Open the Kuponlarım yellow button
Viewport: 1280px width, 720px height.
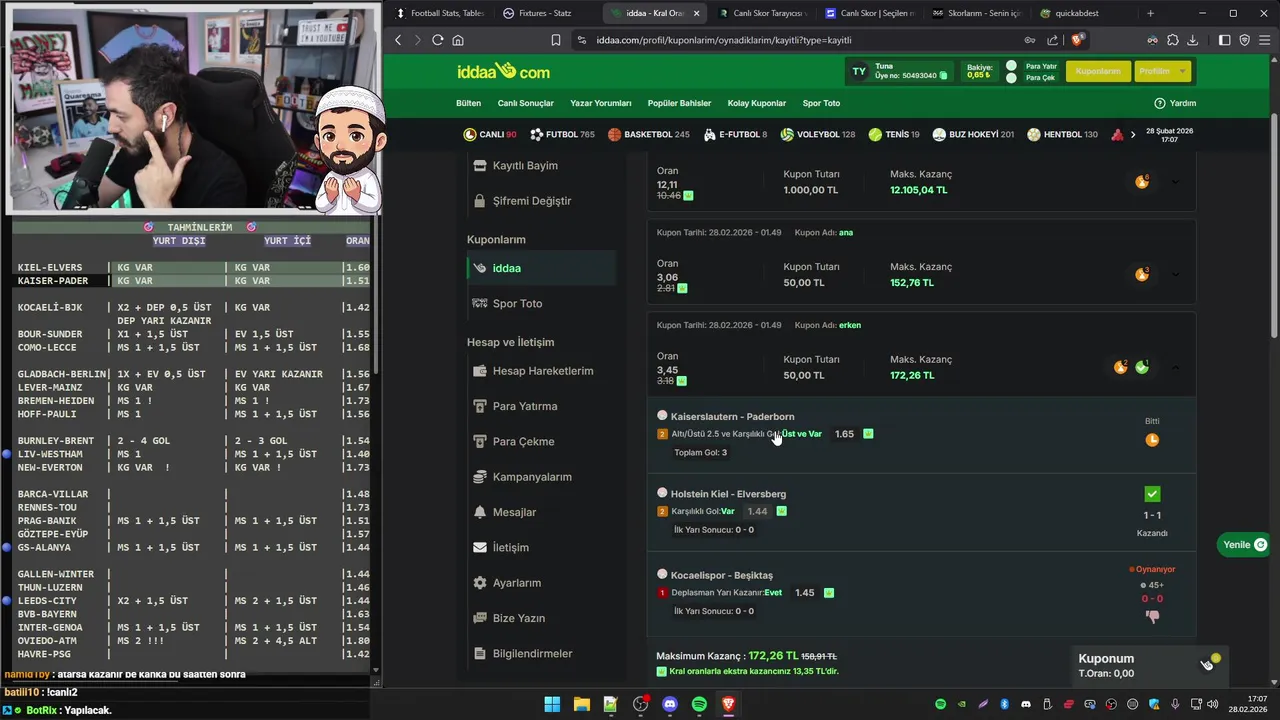[x=1098, y=71]
